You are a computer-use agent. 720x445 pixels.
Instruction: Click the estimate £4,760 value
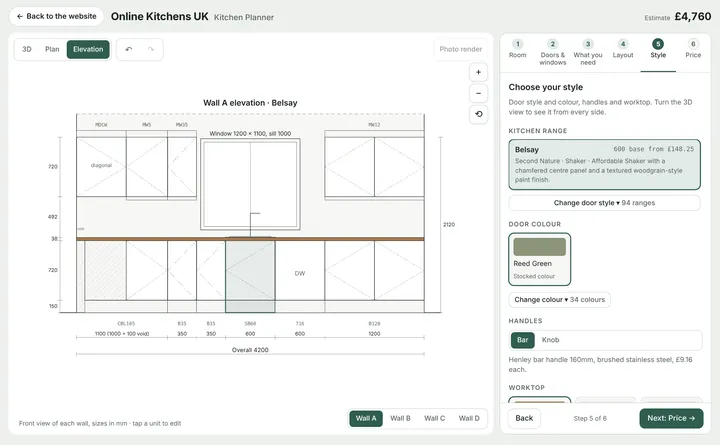click(693, 17)
